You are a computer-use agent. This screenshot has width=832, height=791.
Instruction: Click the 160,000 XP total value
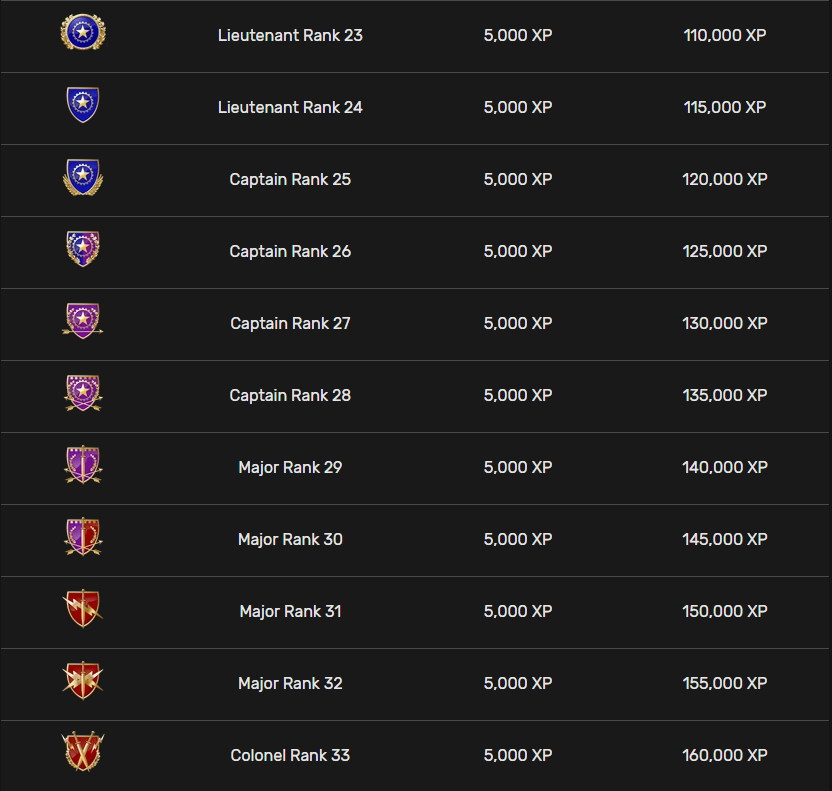pyautogui.click(x=725, y=756)
